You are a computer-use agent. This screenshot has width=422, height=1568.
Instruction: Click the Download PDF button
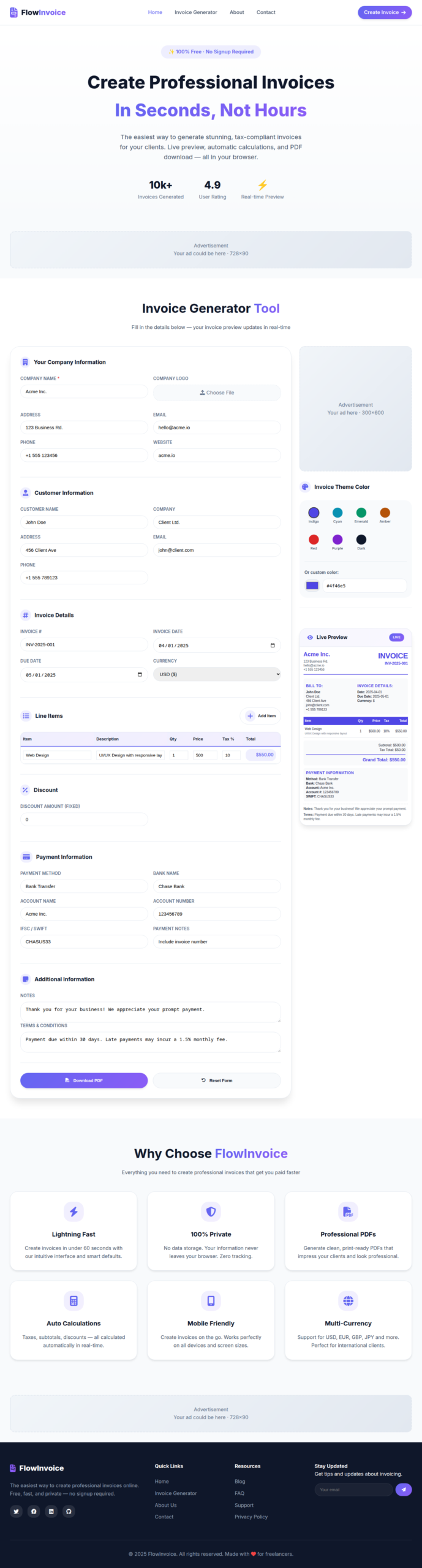[84, 1080]
